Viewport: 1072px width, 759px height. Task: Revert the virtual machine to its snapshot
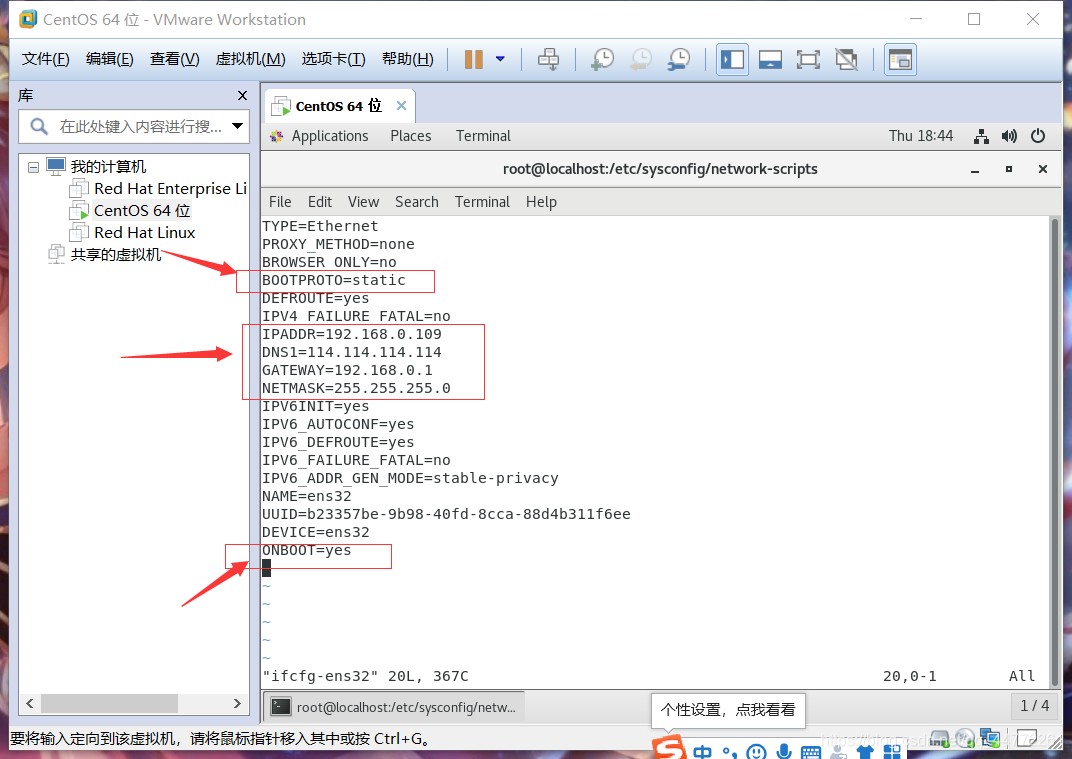coord(641,59)
